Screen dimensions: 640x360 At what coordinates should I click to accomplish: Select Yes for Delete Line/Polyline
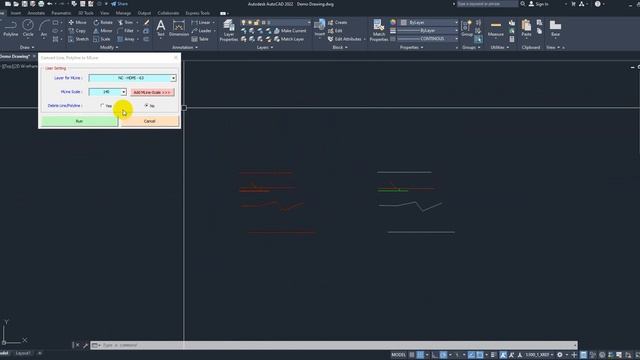pyautogui.click(x=106, y=106)
